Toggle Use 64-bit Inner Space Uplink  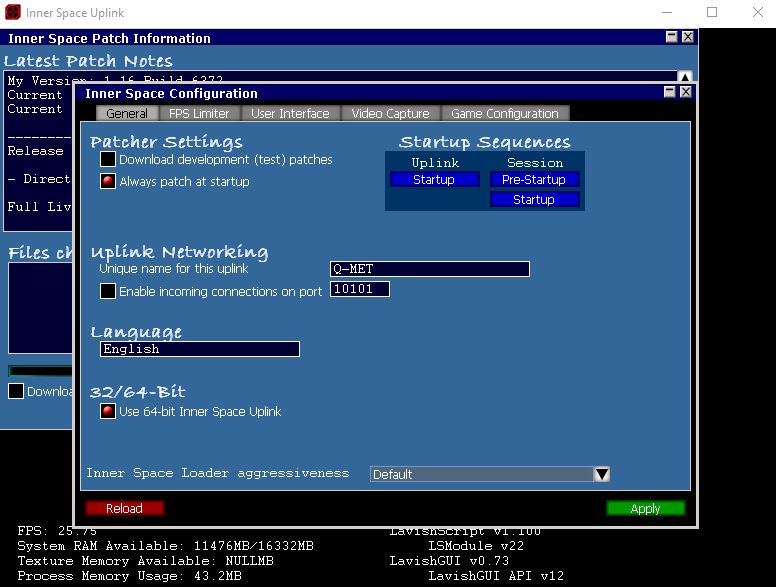[x=108, y=411]
